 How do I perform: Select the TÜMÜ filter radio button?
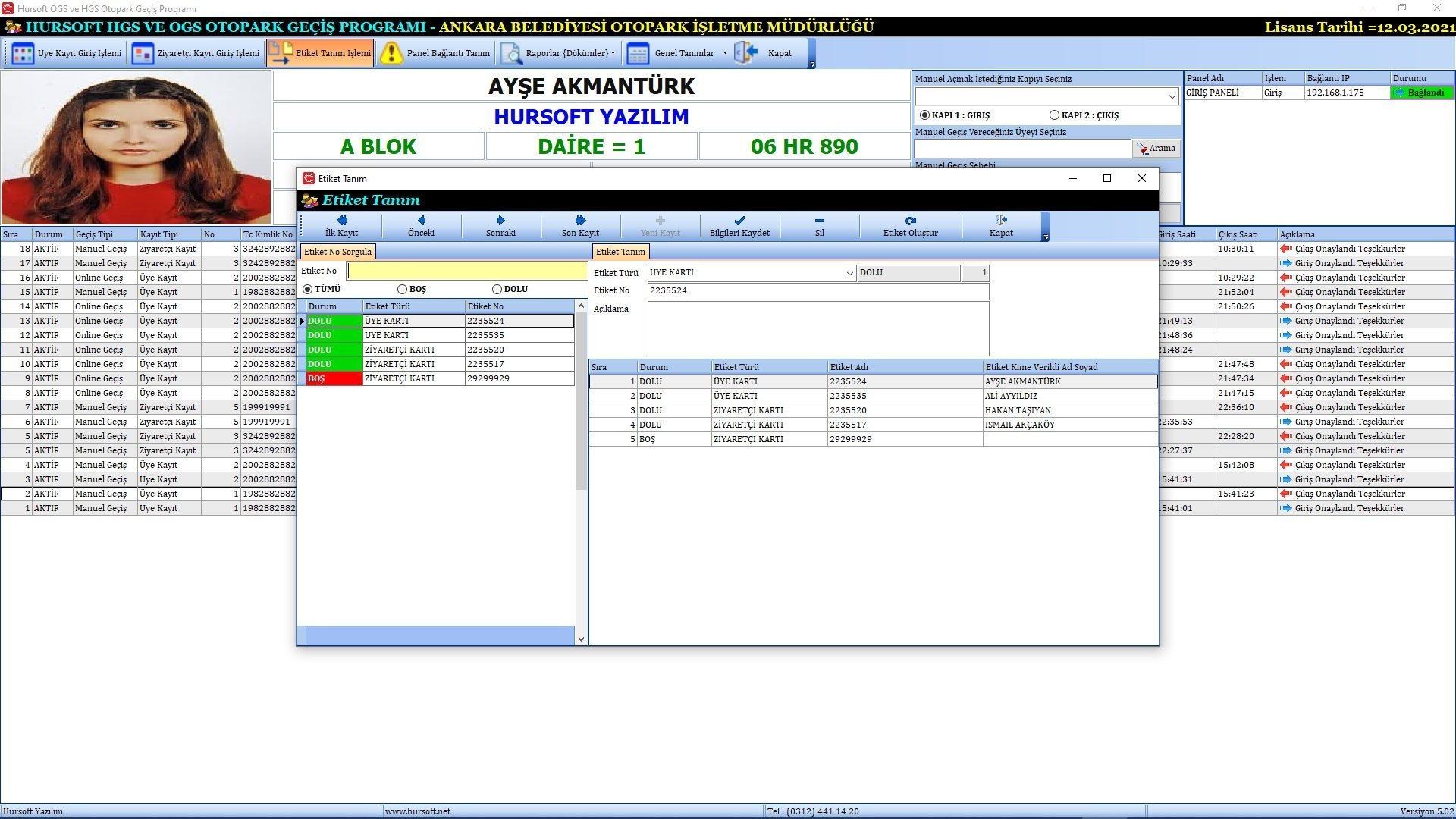(x=307, y=289)
